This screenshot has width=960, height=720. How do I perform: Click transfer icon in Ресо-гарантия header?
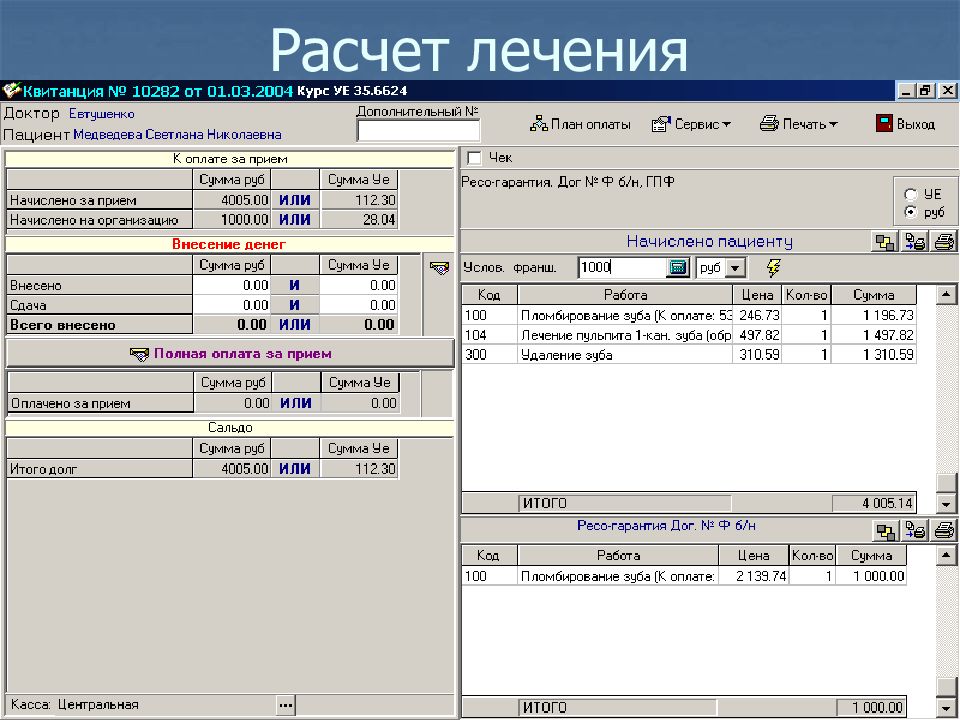click(915, 530)
